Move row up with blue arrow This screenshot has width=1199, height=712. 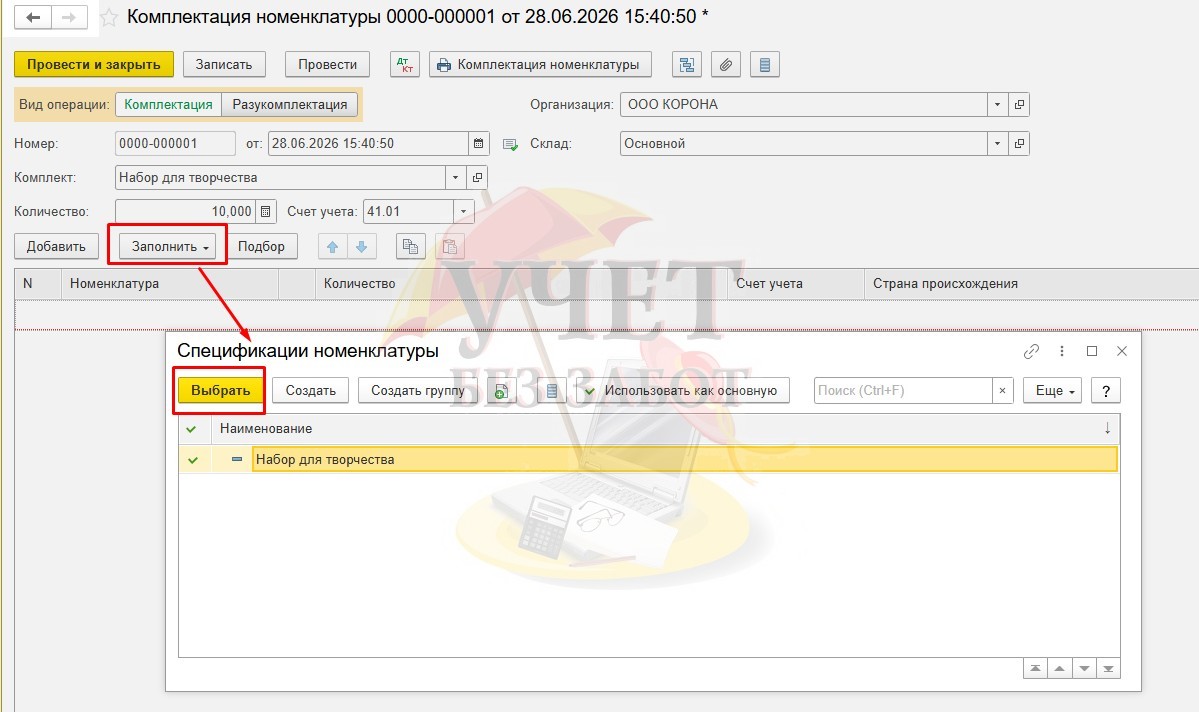coord(332,246)
